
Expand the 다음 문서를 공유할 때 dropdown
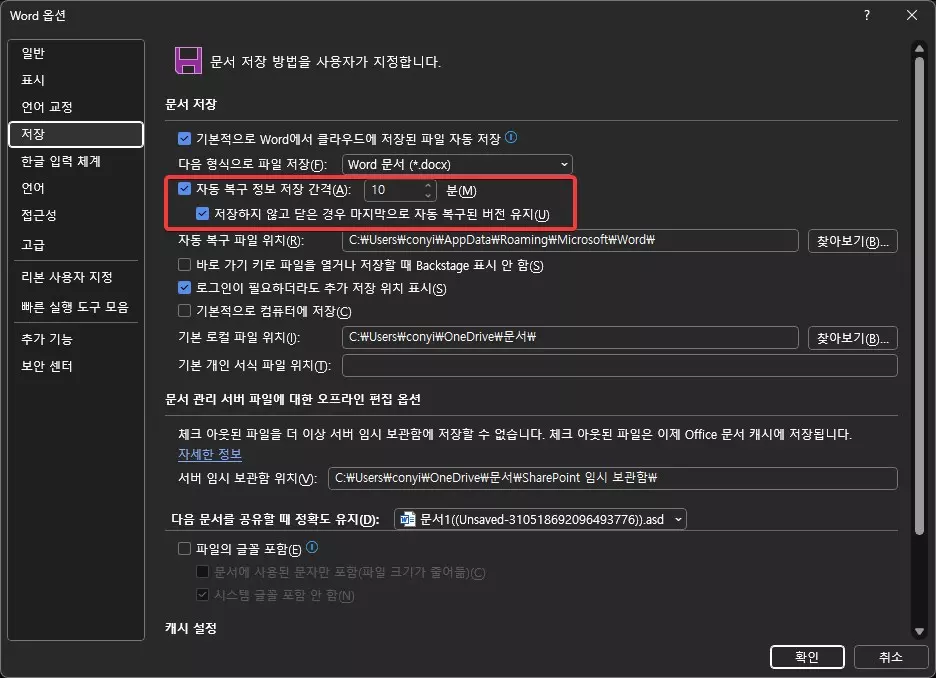[678, 518]
